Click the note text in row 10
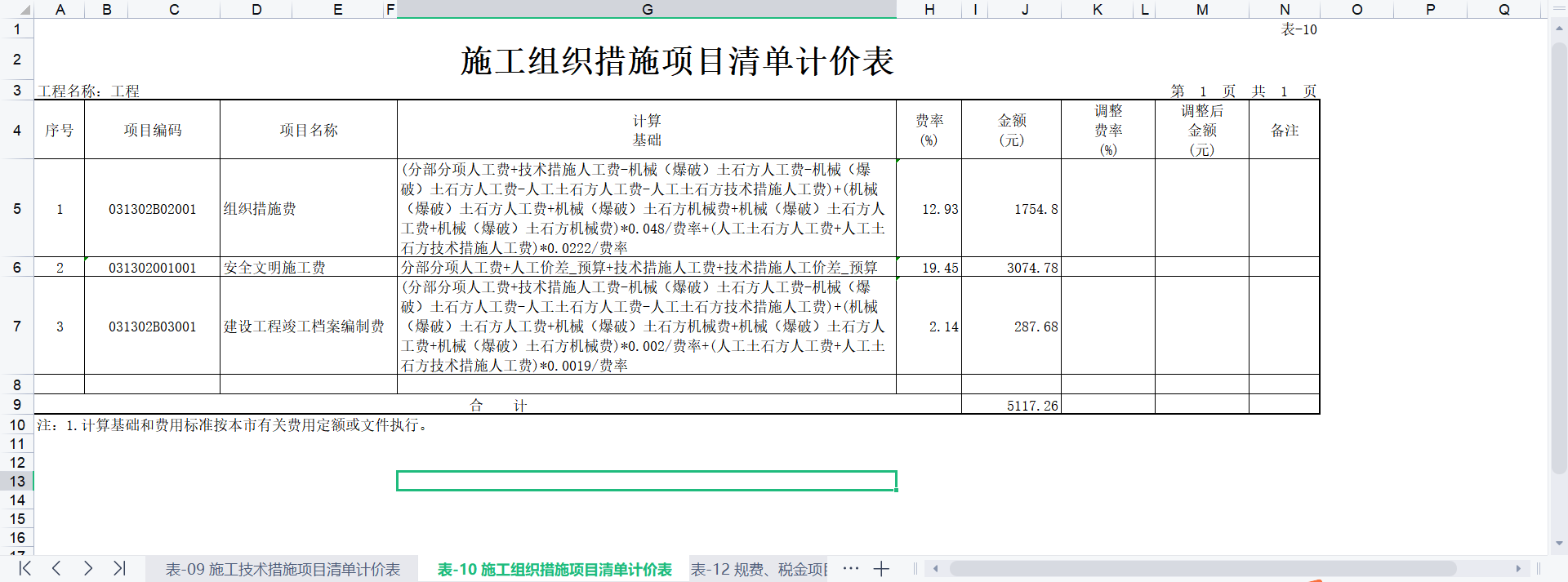1568x582 pixels. [234, 424]
